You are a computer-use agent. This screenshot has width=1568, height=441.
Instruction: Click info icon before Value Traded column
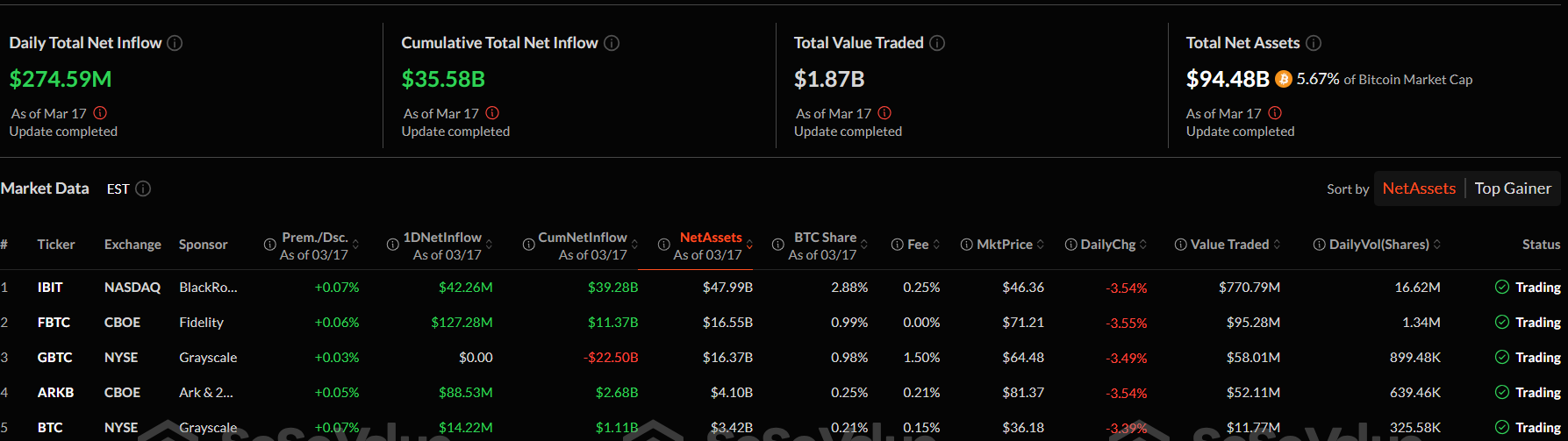click(1181, 245)
